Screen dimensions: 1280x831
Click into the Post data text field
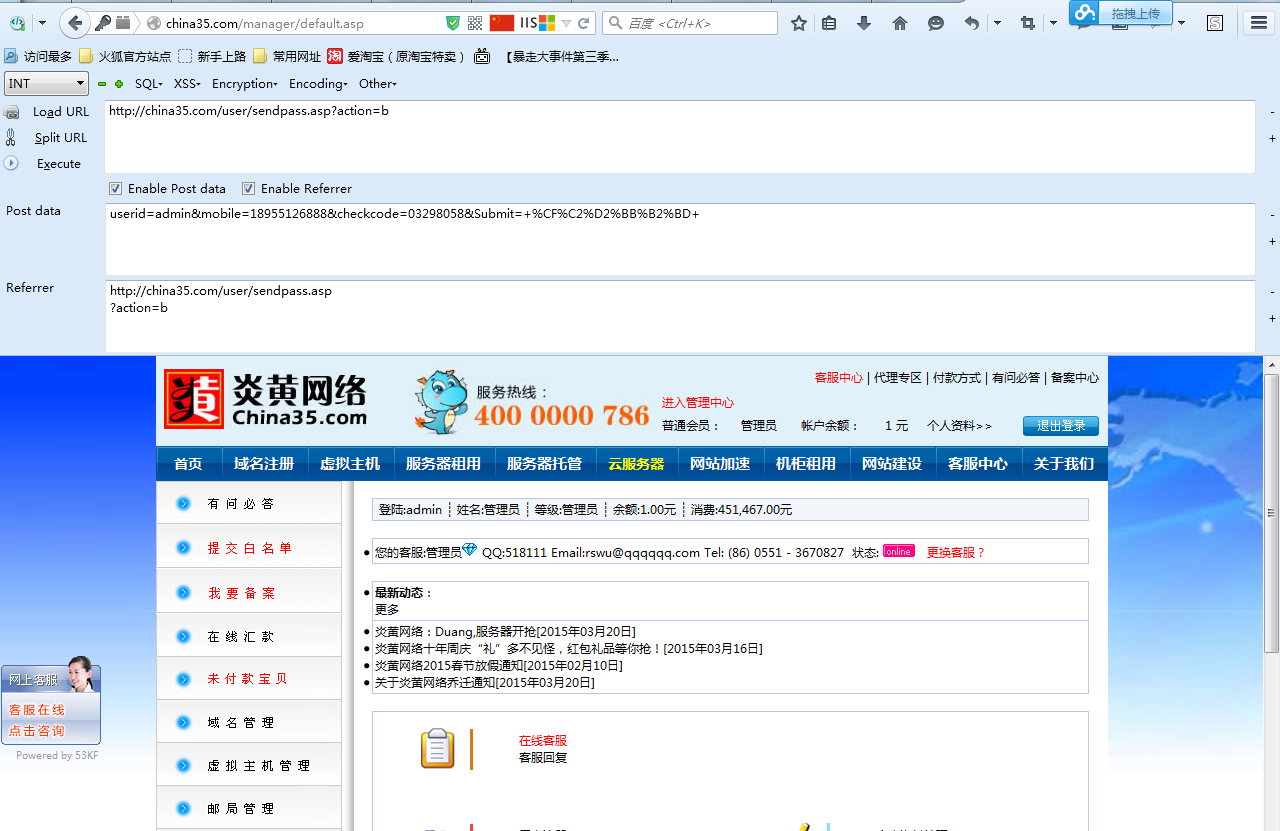coord(680,239)
